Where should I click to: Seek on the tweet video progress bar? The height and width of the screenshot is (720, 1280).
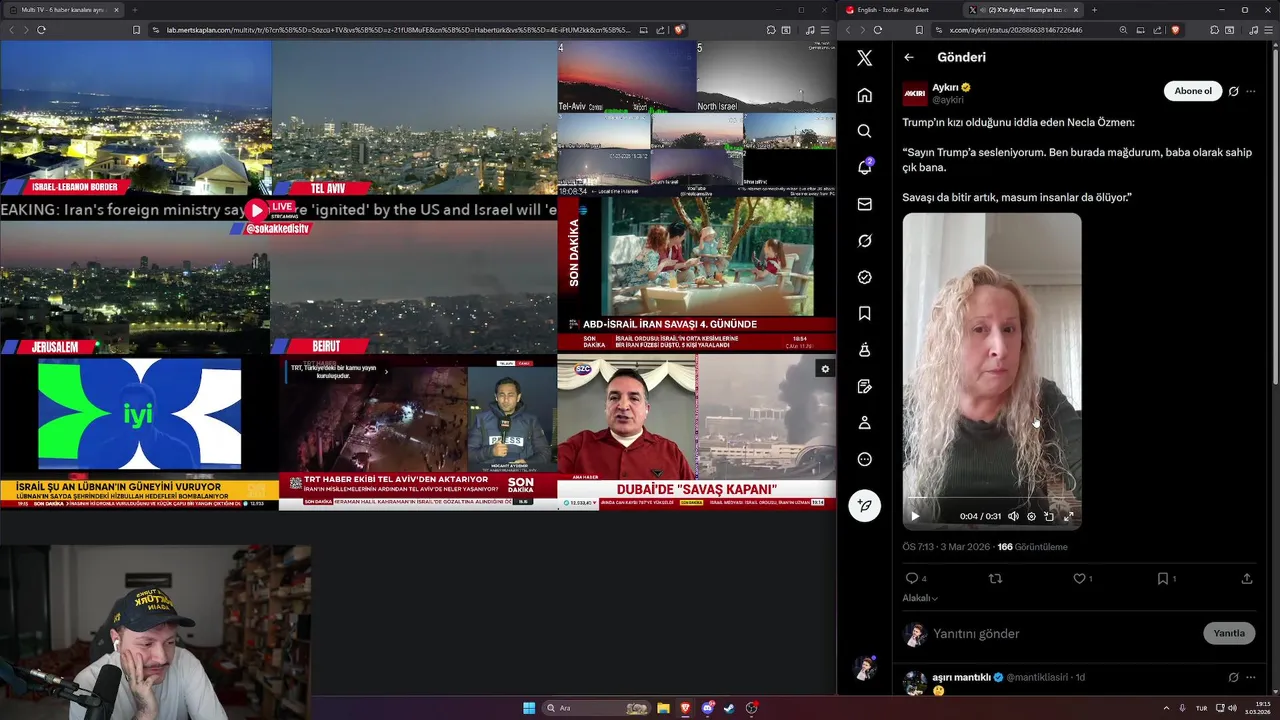(992, 498)
